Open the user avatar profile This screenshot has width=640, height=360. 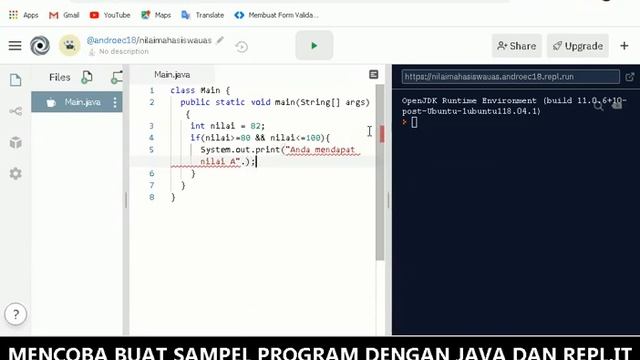click(70, 46)
